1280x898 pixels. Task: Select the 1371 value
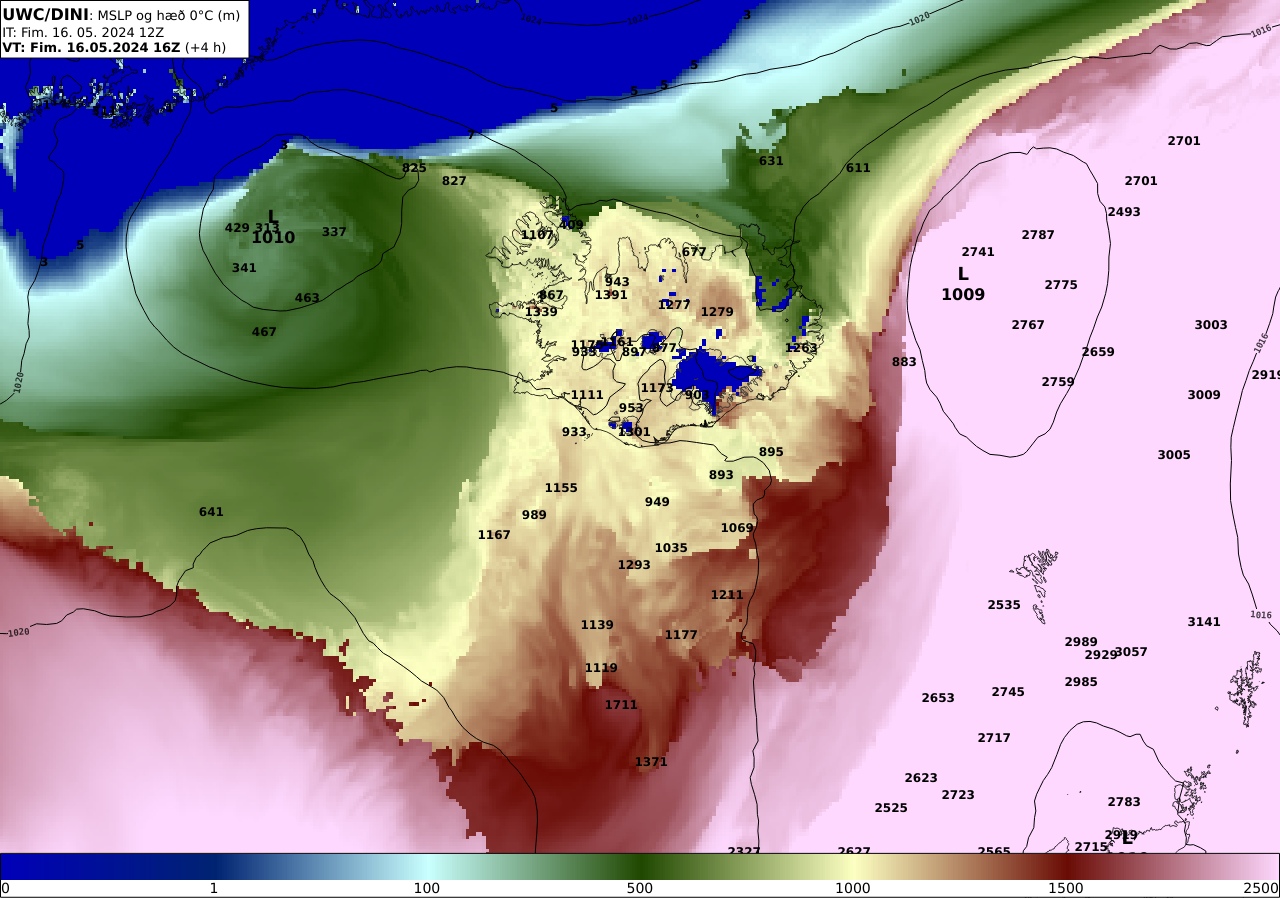click(x=651, y=762)
